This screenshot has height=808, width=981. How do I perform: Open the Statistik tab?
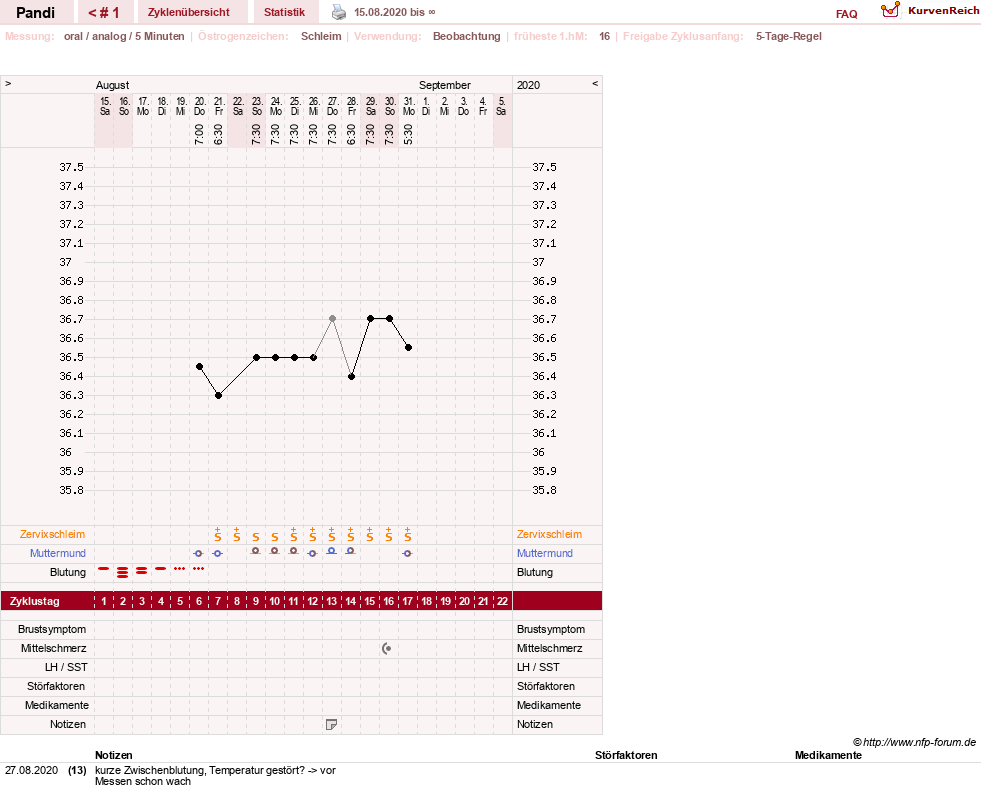pyautogui.click(x=284, y=13)
